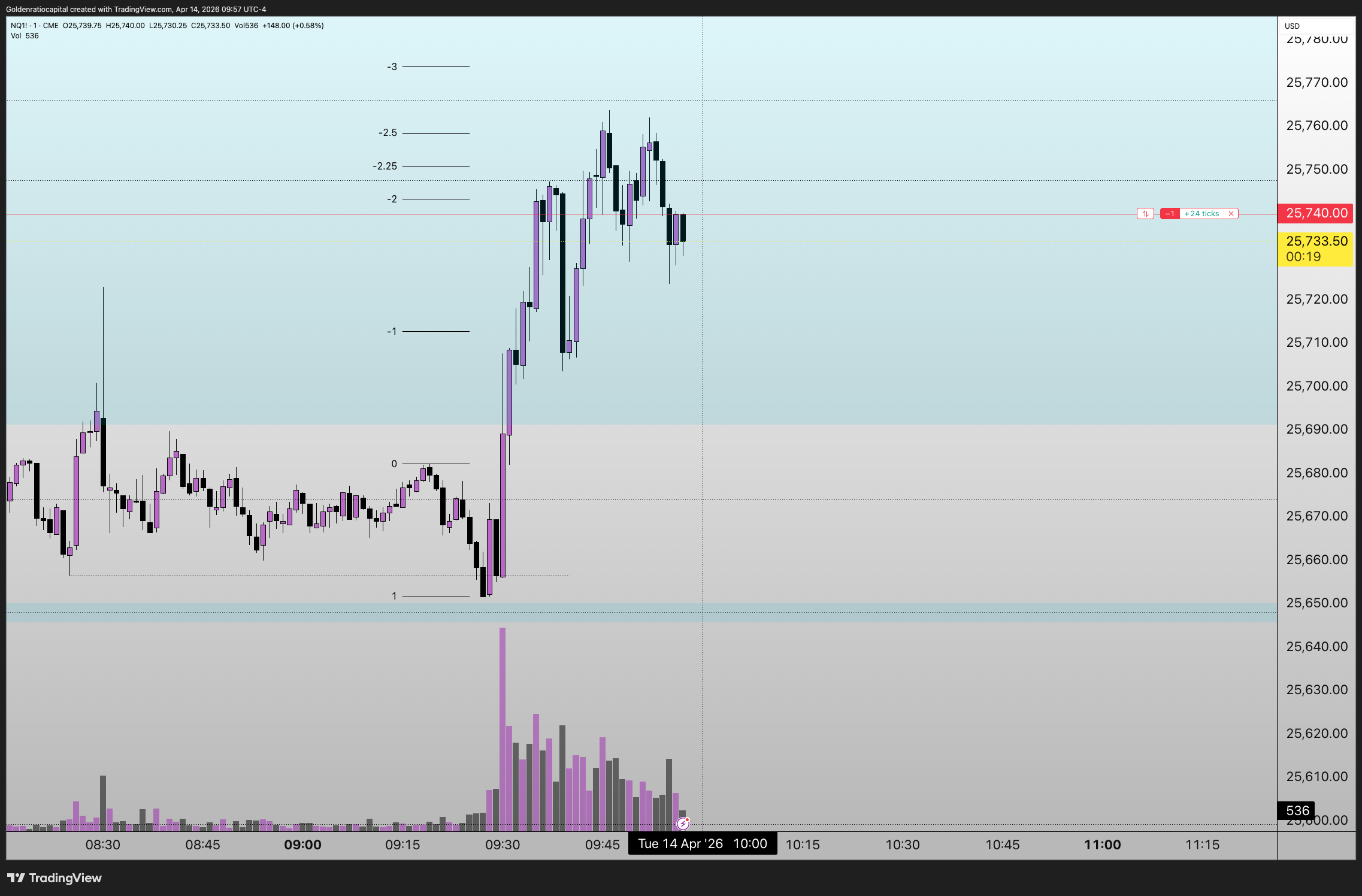Click the L25,730.25 low value
1362x896 pixels.
(x=168, y=26)
